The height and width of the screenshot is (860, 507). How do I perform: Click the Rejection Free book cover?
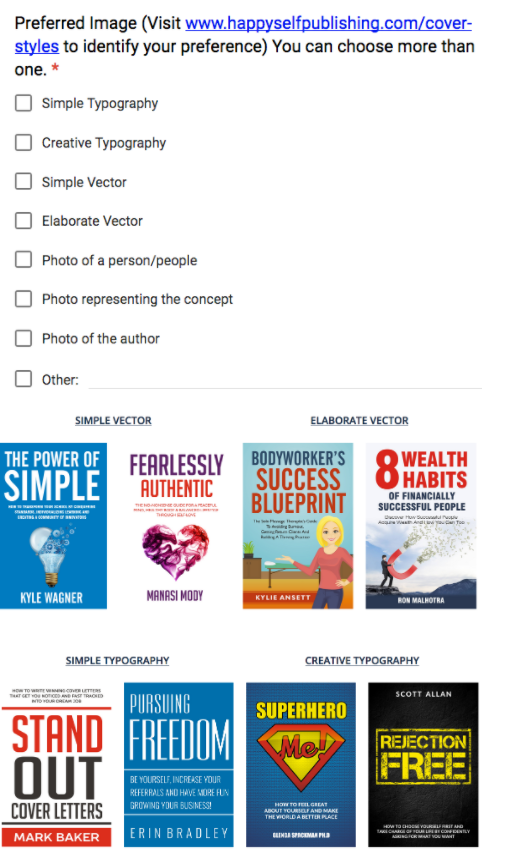point(423,765)
